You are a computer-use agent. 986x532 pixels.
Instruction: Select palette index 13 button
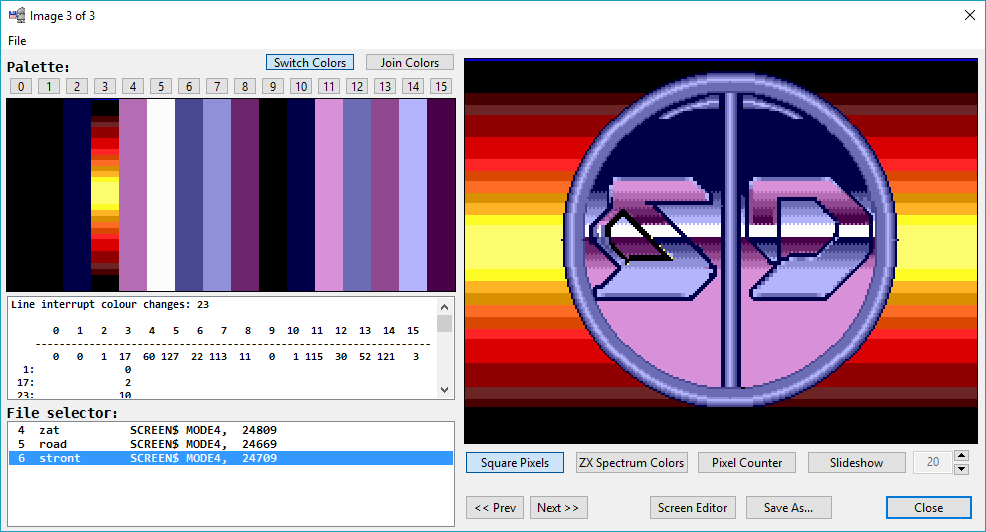(x=385, y=86)
